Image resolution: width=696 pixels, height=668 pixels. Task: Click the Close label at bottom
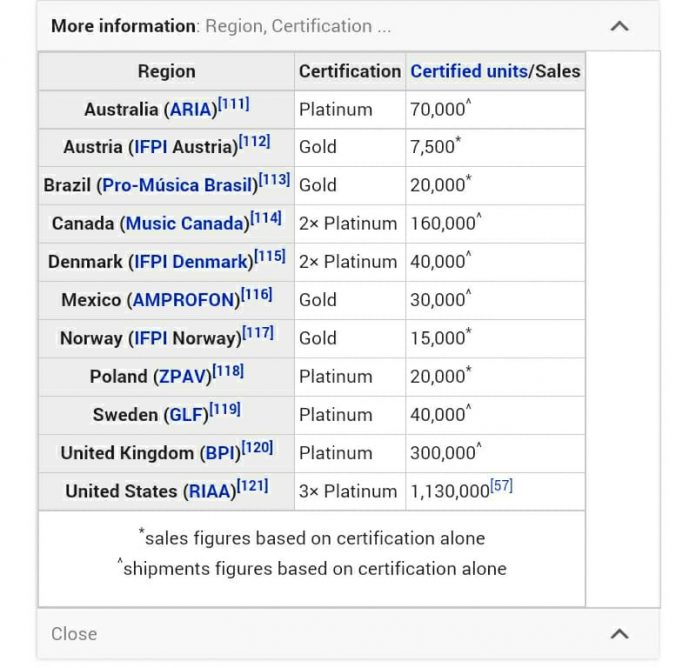click(x=74, y=633)
